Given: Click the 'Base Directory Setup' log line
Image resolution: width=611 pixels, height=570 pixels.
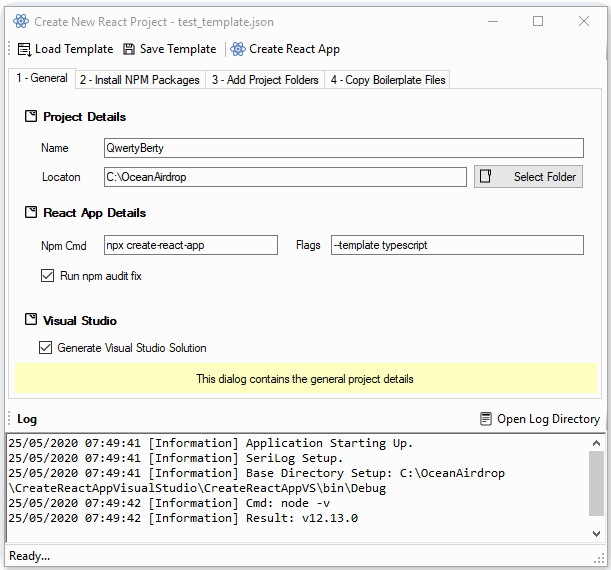Looking at the screenshot, I should (x=256, y=480).
